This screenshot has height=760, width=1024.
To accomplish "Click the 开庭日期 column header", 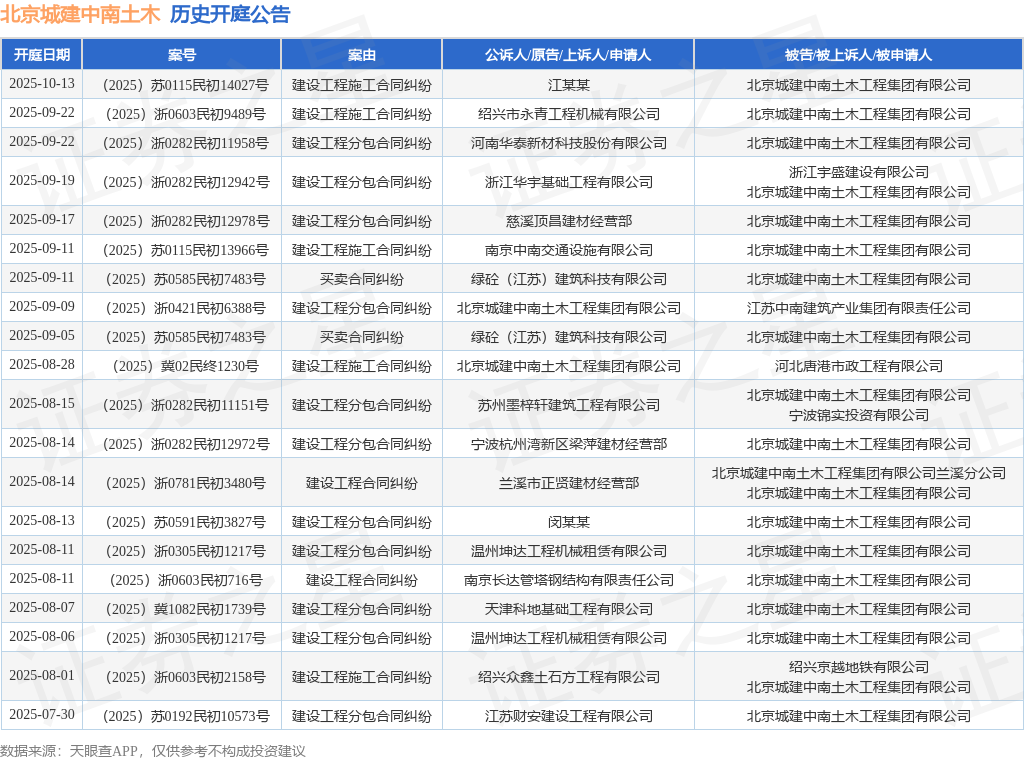I will 42,55.
